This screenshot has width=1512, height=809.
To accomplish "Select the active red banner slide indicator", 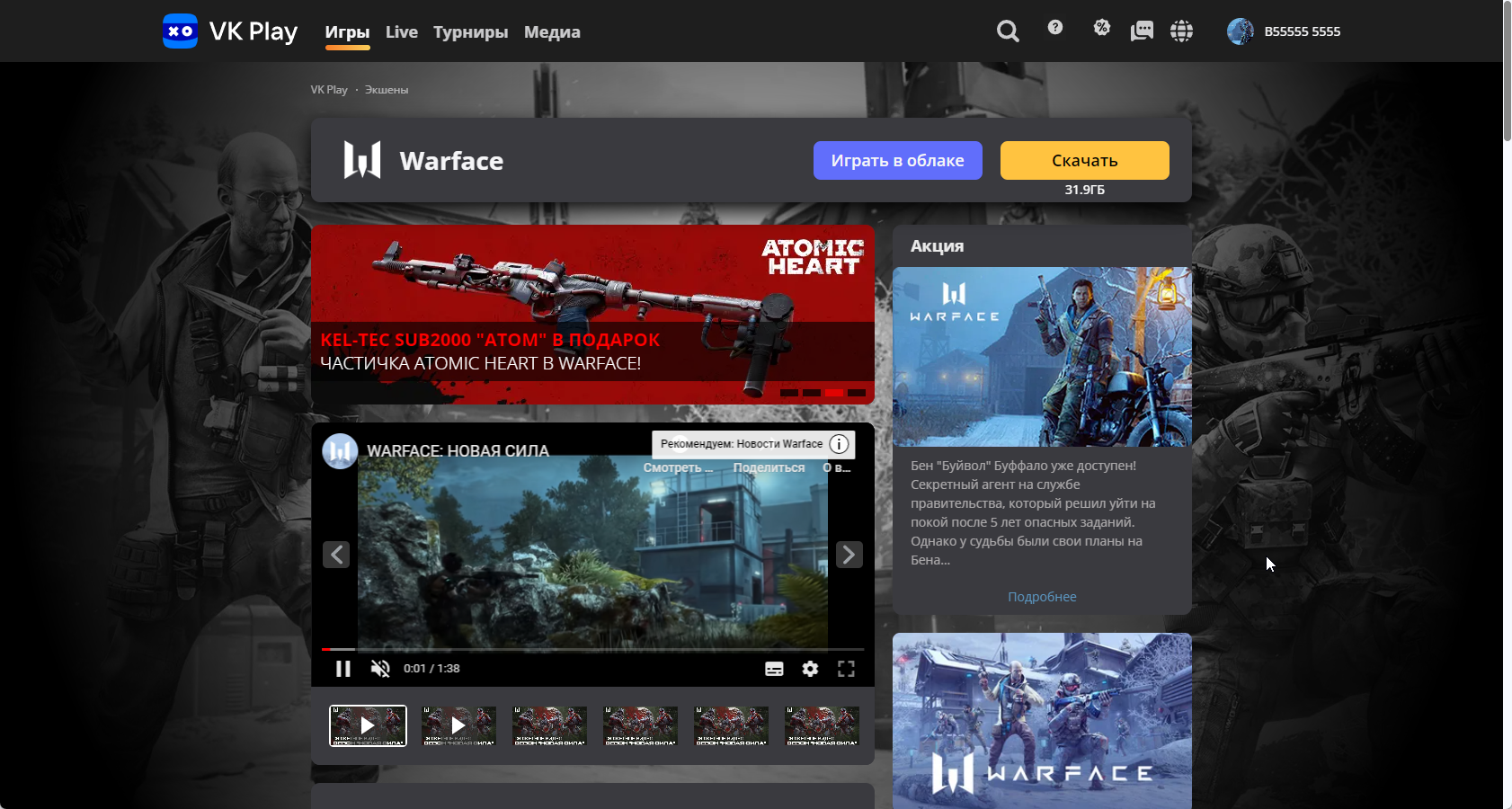I will [x=834, y=393].
